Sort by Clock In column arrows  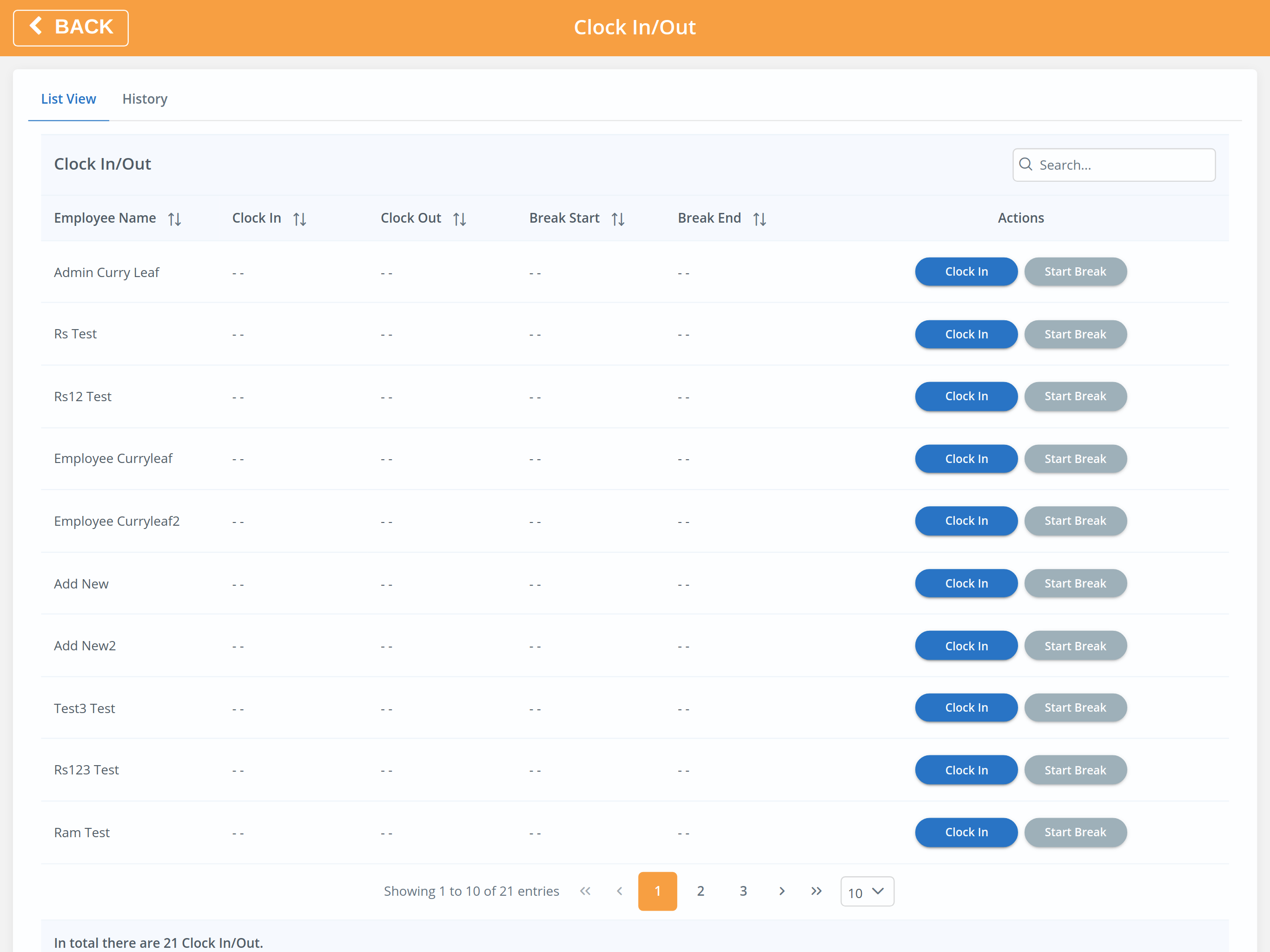[x=300, y=219]
